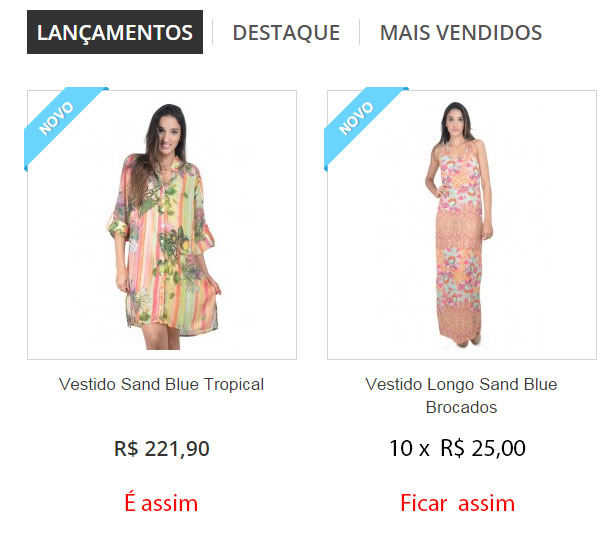Click the NOVO ribbon on the Tropical dress
Viewport: 612px width, 550px height.
tap(57, 118)
